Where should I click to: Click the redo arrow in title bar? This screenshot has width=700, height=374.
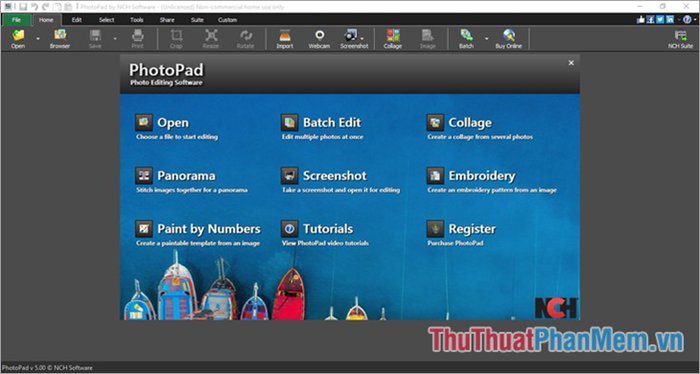coord(46,7)
